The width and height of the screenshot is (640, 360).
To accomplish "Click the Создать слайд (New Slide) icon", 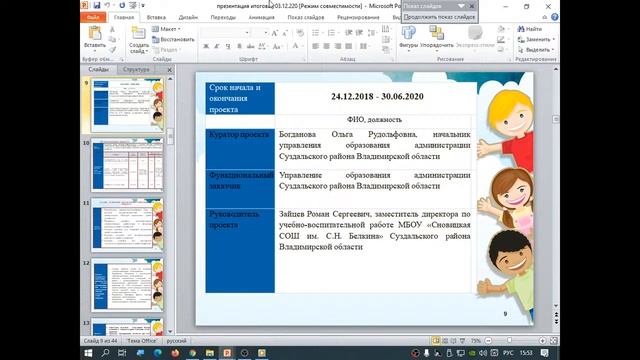I will [138, 33].
